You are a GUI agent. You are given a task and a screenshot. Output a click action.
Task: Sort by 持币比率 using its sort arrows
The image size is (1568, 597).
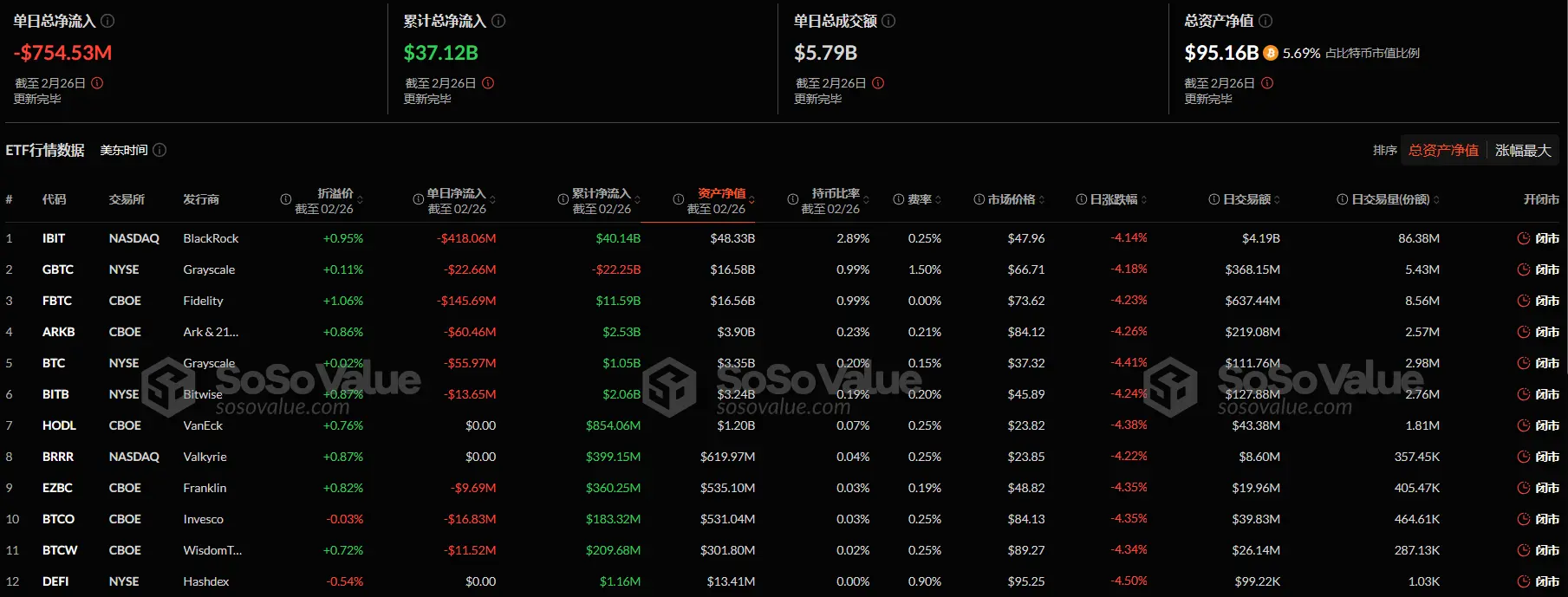pos(866,200)
